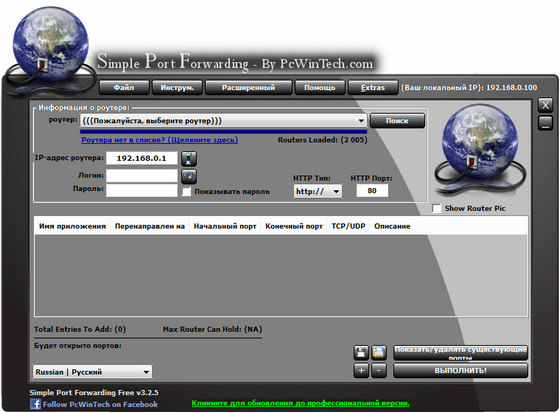
Task: Click the globe router picture
Action: coord(480,150)
